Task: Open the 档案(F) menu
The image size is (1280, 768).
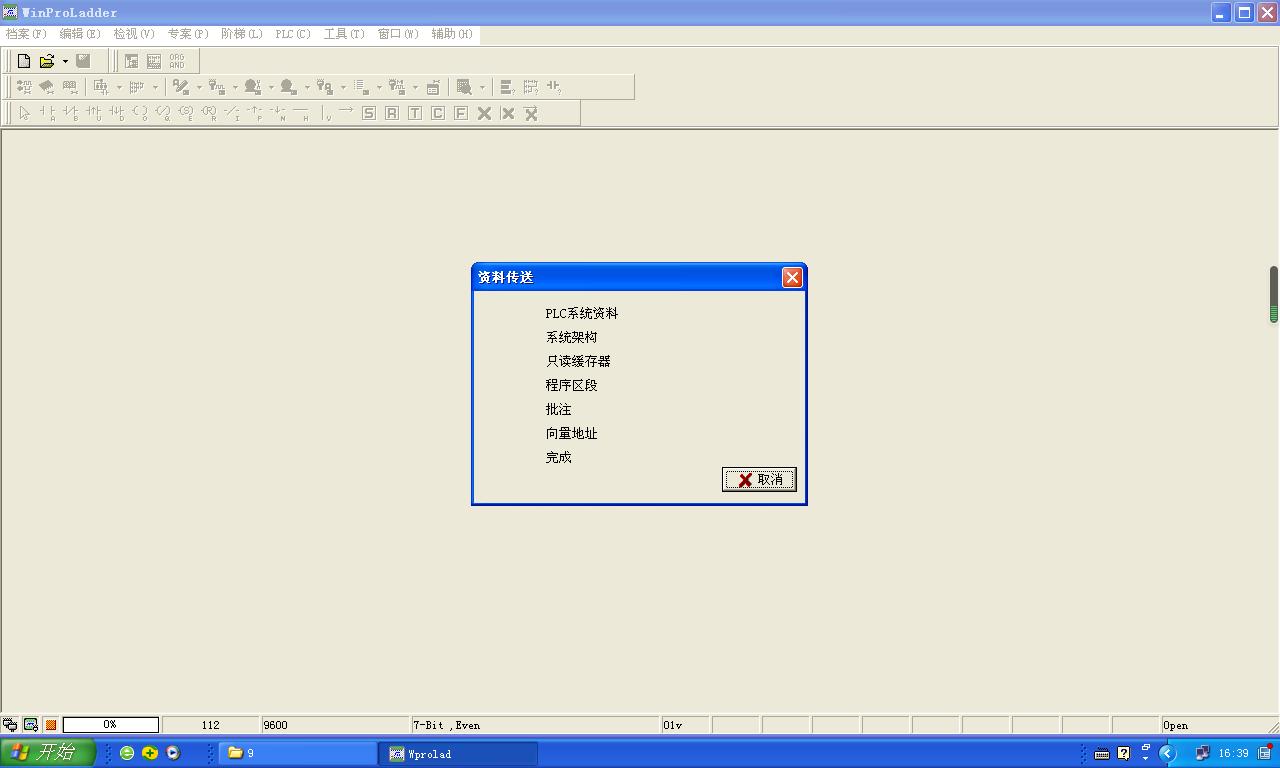Action: (x=26, y=34)
